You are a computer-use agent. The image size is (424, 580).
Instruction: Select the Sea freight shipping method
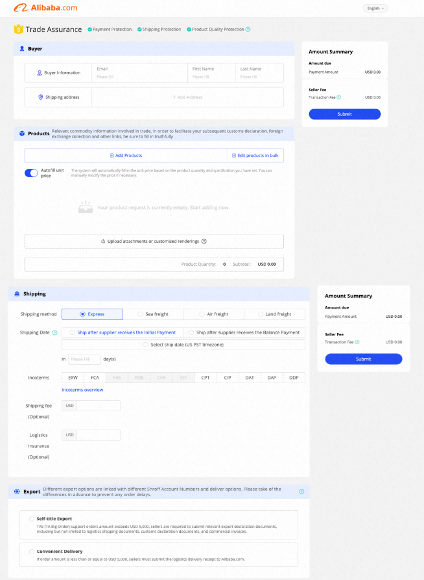[x=153, y=314]
